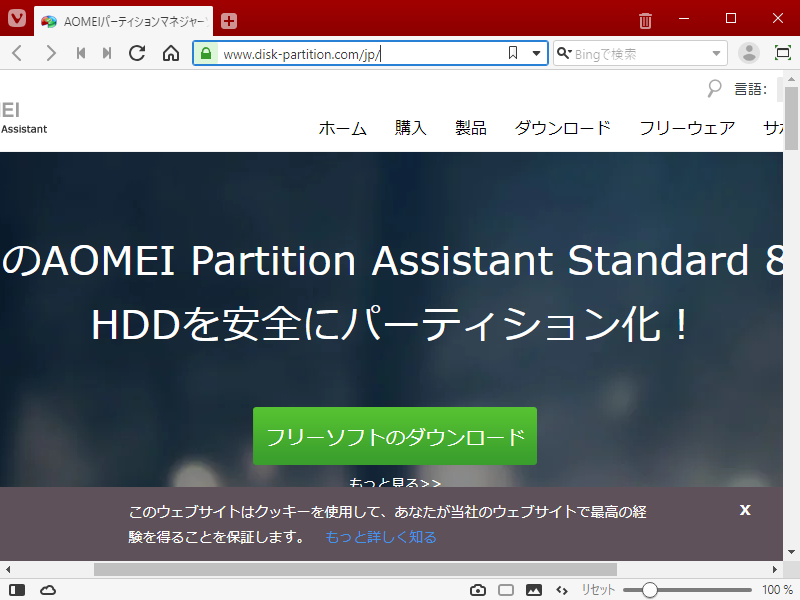
Task: Select the AOMEI Partition Manager tab
Action: pos(123,21)
